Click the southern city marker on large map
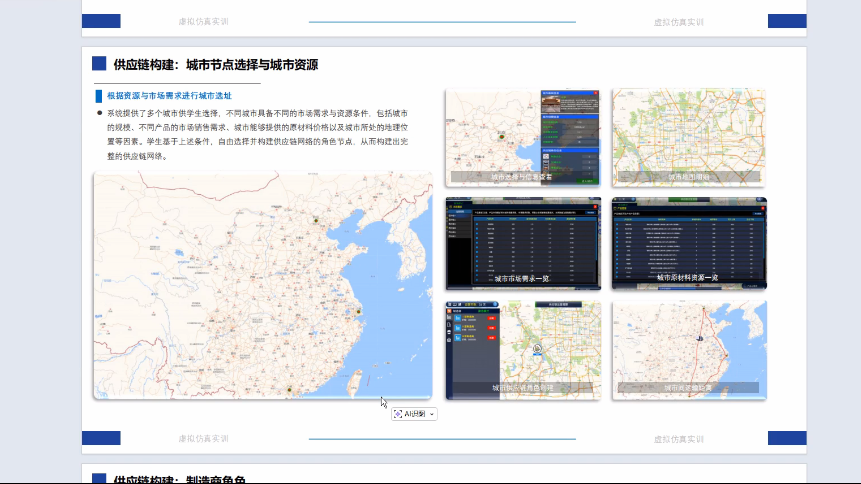861x484 pixels. coord(290,389)
